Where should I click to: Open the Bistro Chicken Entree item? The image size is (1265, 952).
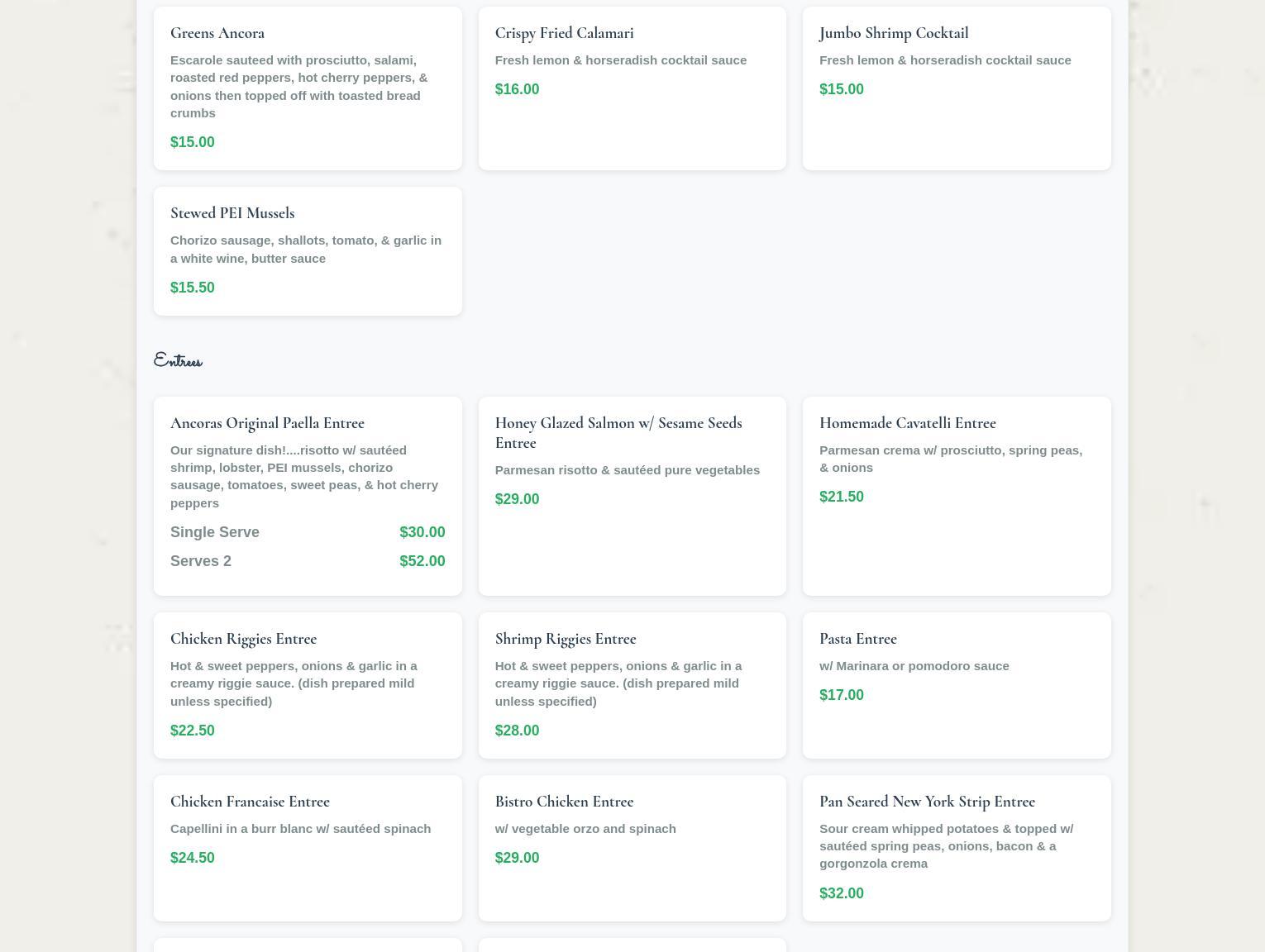pos(564,802)
